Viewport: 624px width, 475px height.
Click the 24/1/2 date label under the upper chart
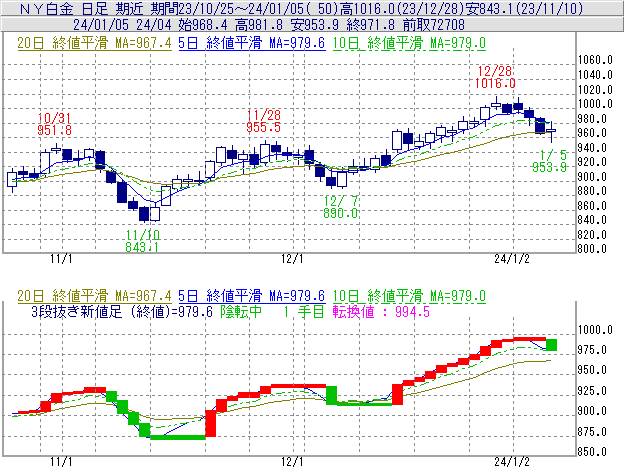point(512,259)
